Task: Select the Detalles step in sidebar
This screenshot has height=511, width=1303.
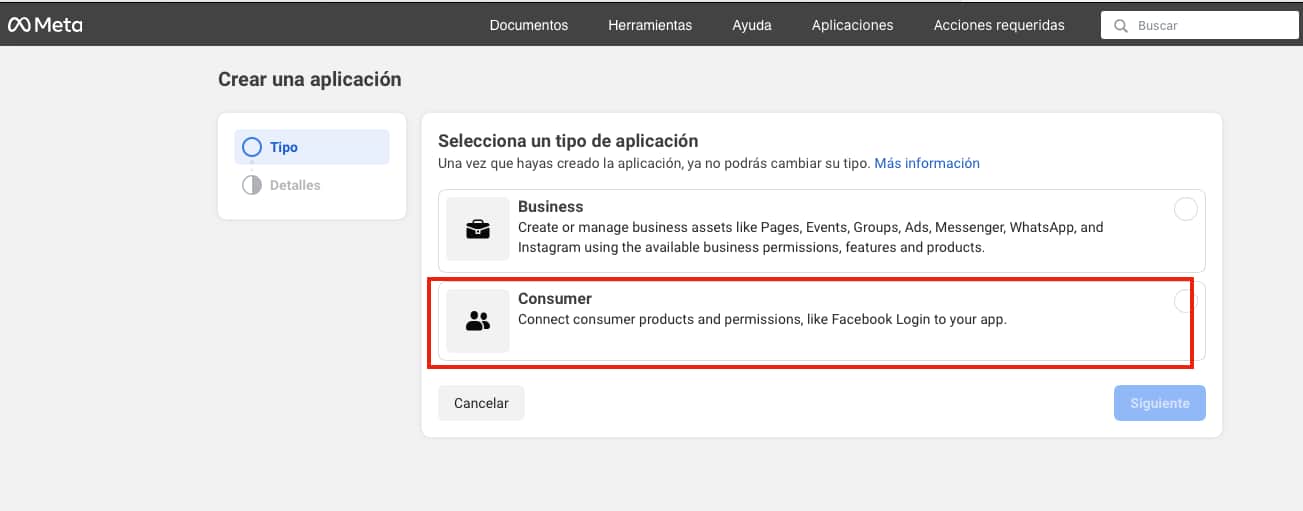Action: click(x=312, y=185)
